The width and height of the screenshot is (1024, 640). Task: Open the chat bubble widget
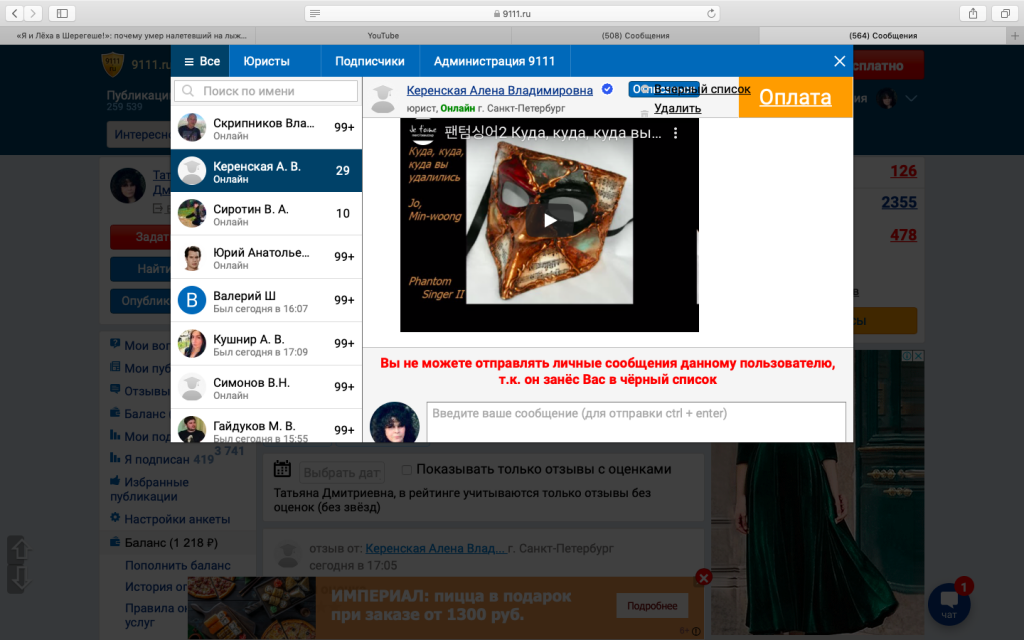[x=948, y=602]
